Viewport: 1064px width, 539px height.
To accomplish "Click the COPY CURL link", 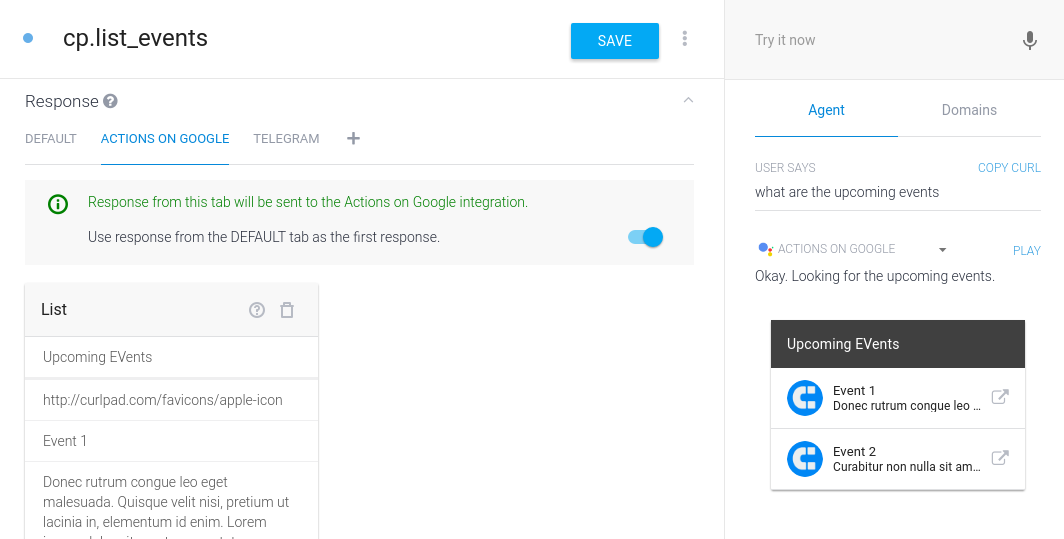I will pos(1009,168).
